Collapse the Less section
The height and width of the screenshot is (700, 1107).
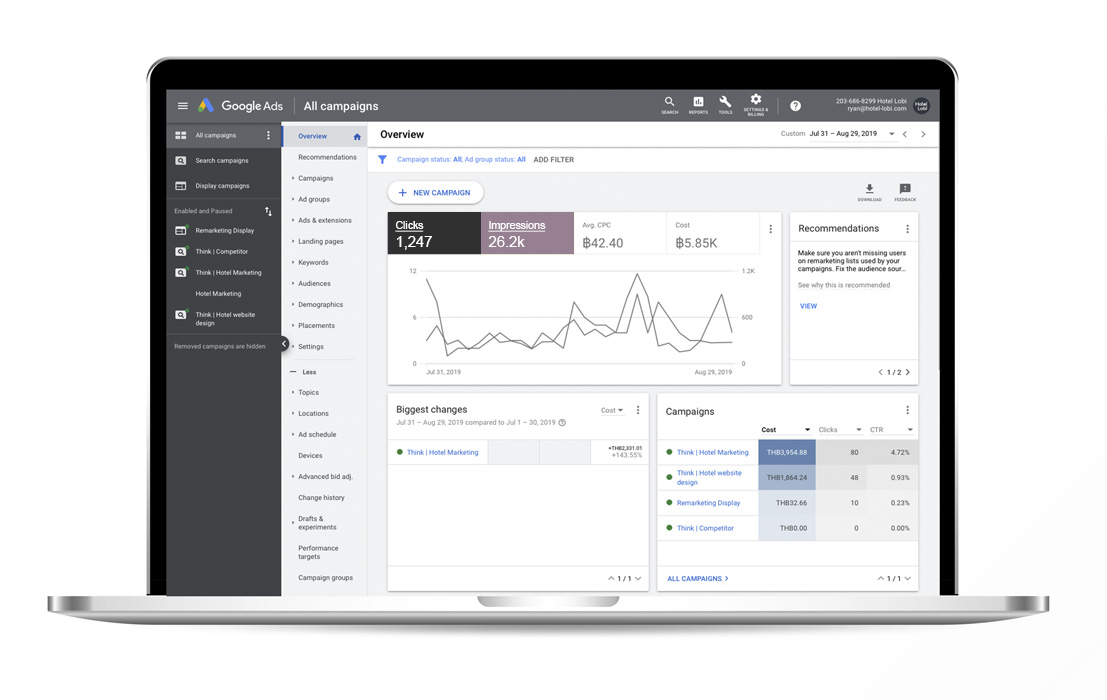click(304, 372)
